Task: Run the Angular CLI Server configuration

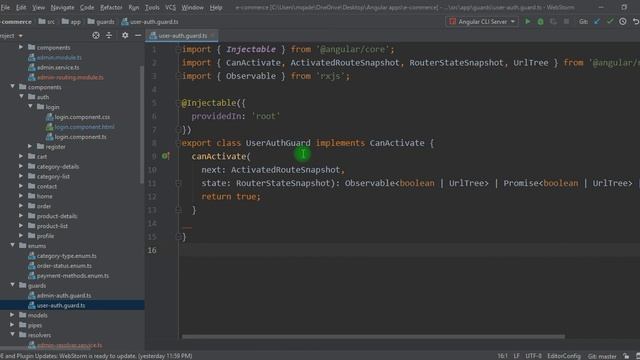Action: 527,22
